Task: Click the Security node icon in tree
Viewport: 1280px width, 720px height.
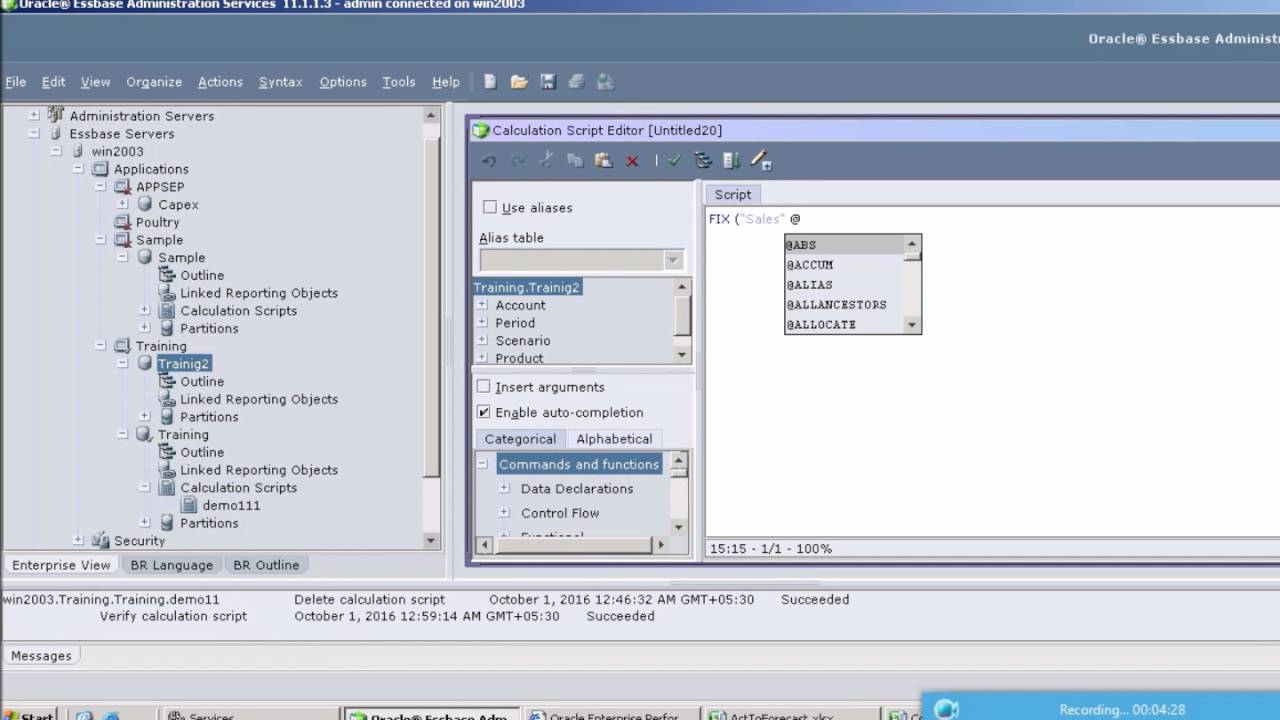Action: tap(101, 540)
